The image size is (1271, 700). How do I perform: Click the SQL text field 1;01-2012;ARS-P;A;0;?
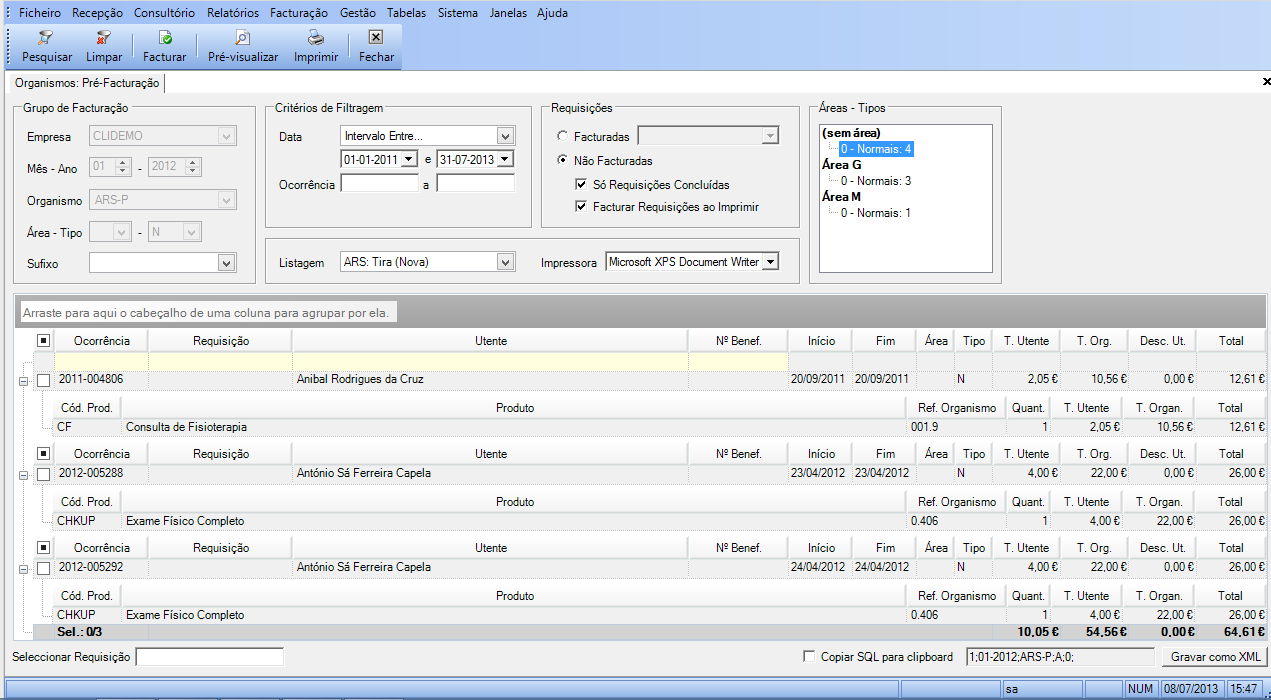coord(1060,657)
